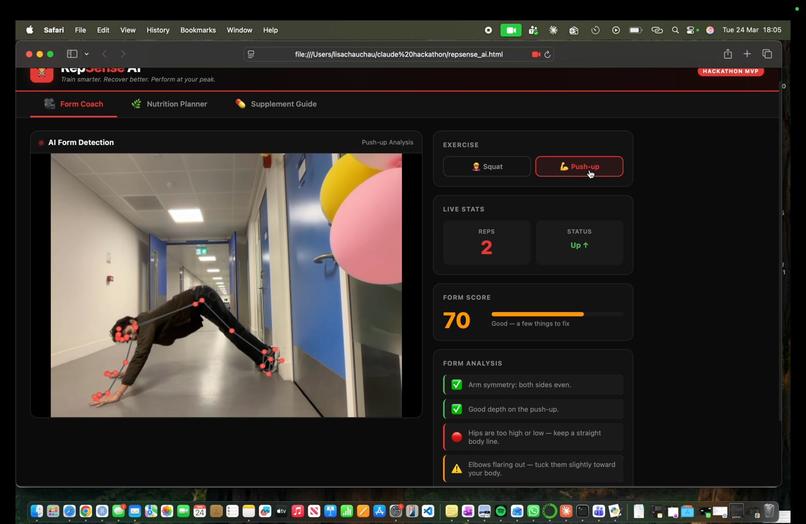Click the 'Good — a few things to fix' text
The image size is (806, 524).
(530, 323)
